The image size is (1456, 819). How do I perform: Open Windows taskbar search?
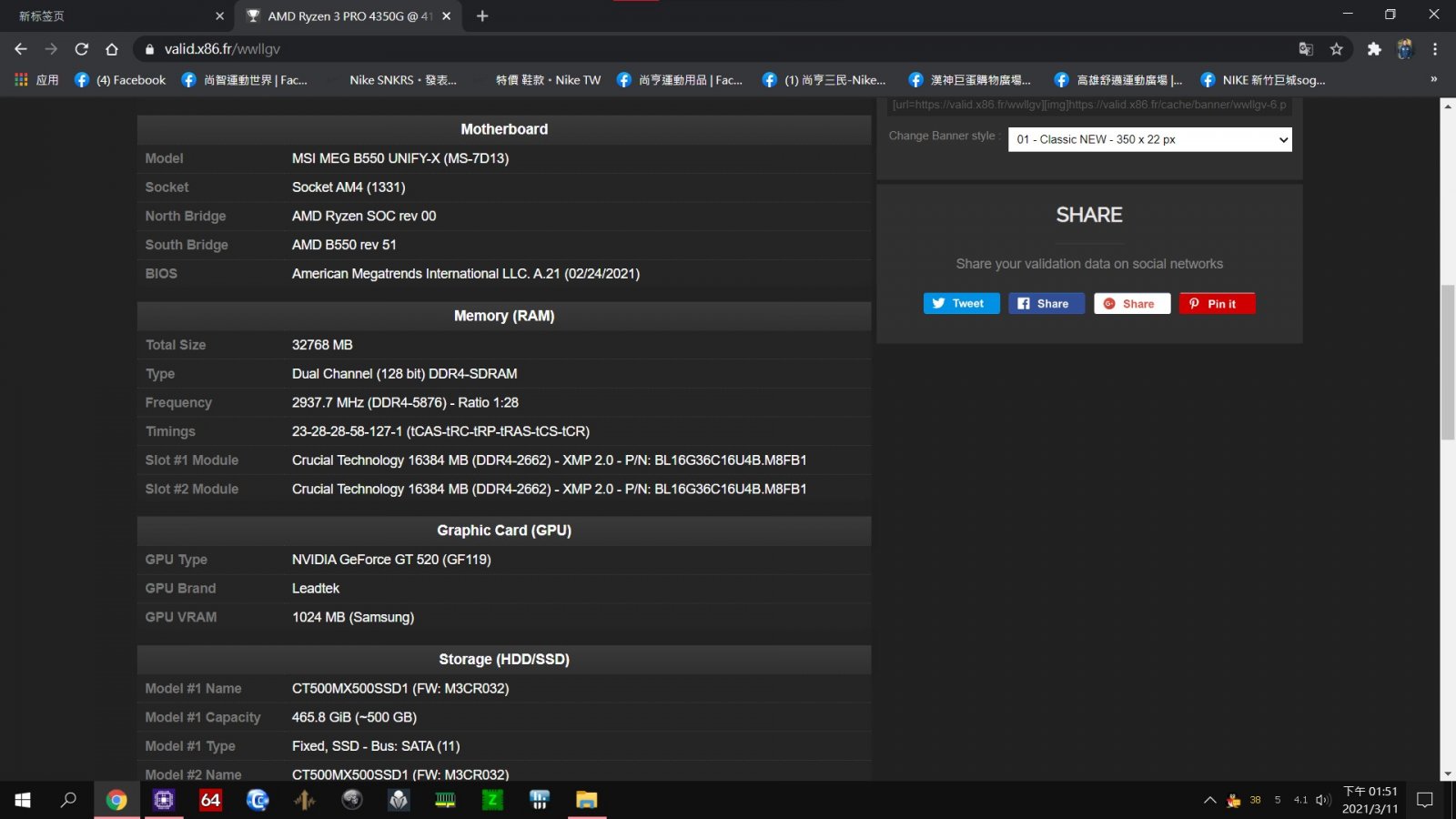pyautogui.click(x=68, y=800)
